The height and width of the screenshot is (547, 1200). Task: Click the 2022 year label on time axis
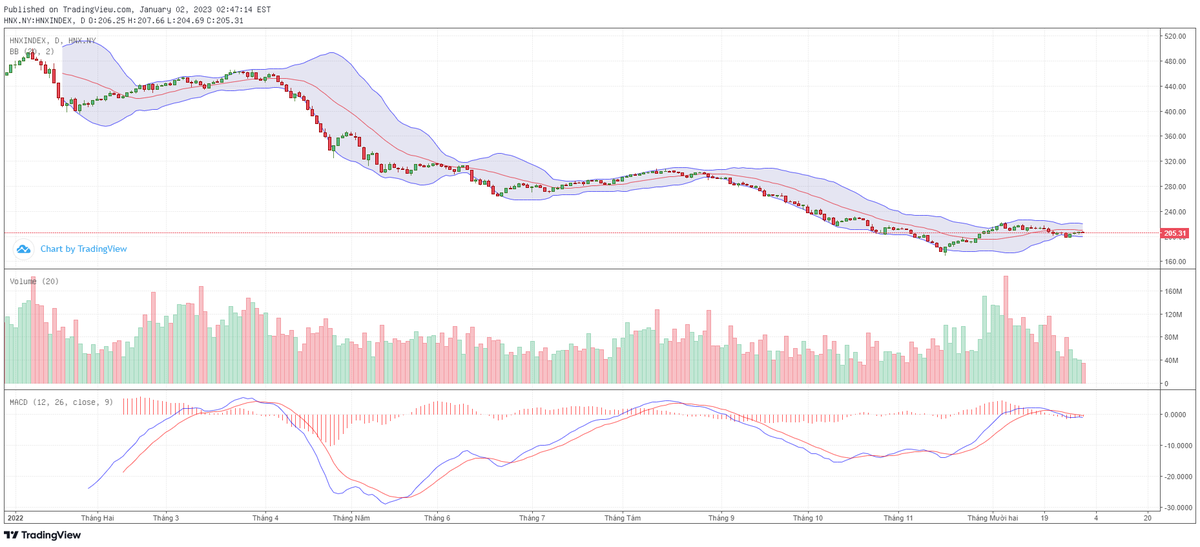(15, 518)
